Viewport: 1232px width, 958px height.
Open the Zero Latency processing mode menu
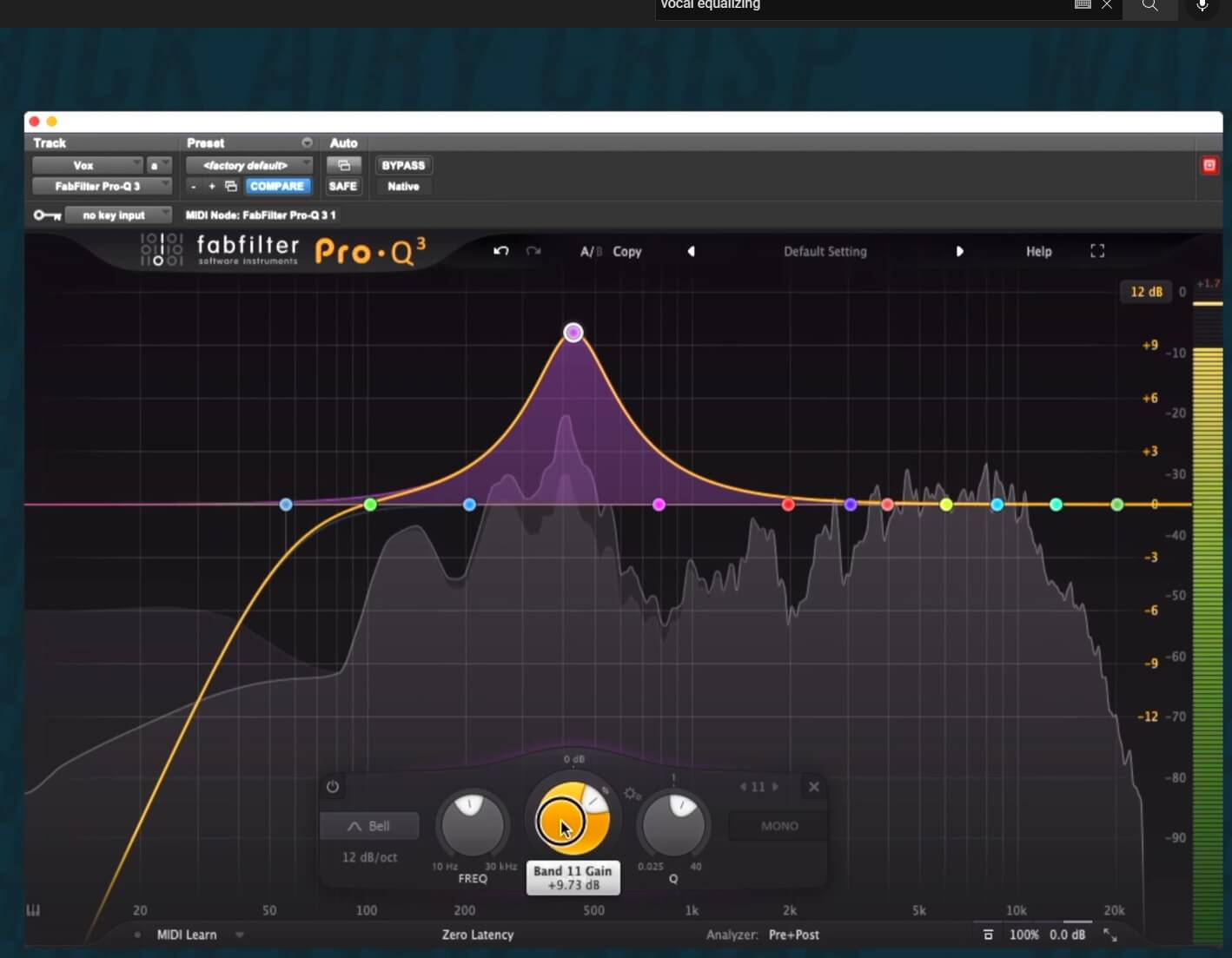[478, 935]
